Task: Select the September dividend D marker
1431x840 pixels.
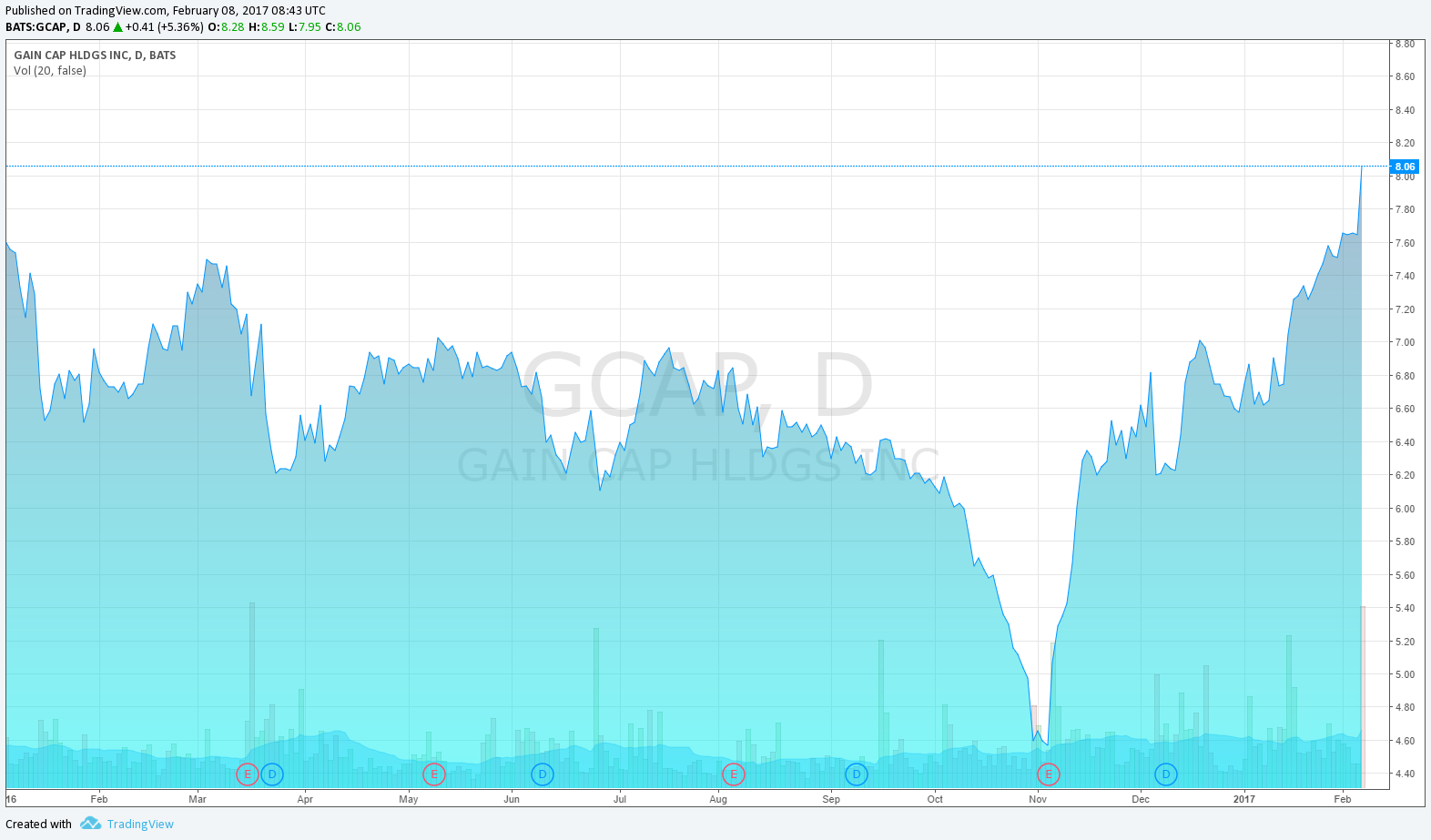Action: pyautogui.click(x=857, y=774)
